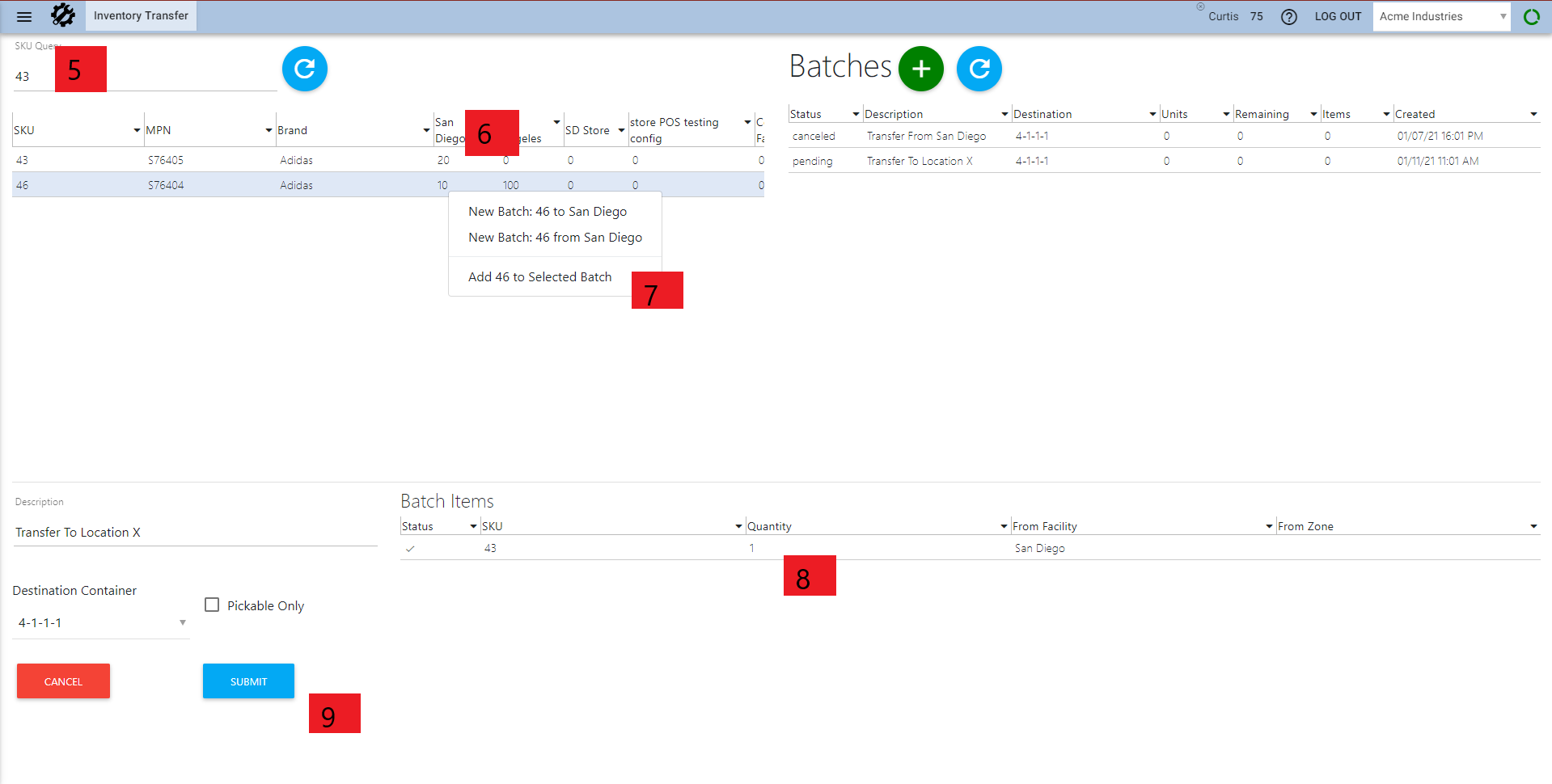Click the checkmark status of SKU 43 item

(410, 549)
